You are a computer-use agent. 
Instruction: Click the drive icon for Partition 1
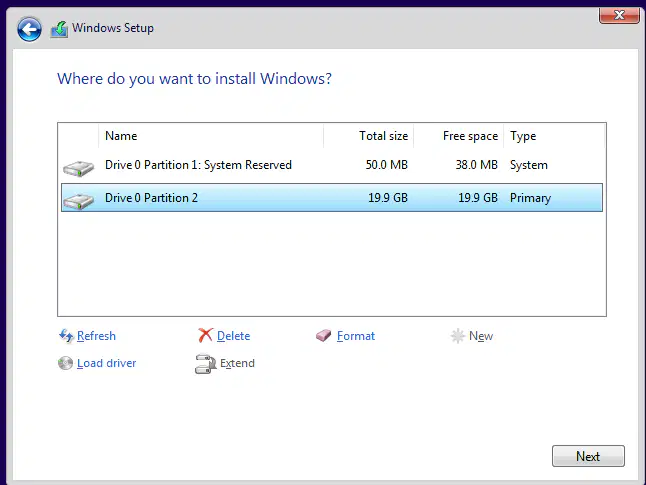coord(78,168)
